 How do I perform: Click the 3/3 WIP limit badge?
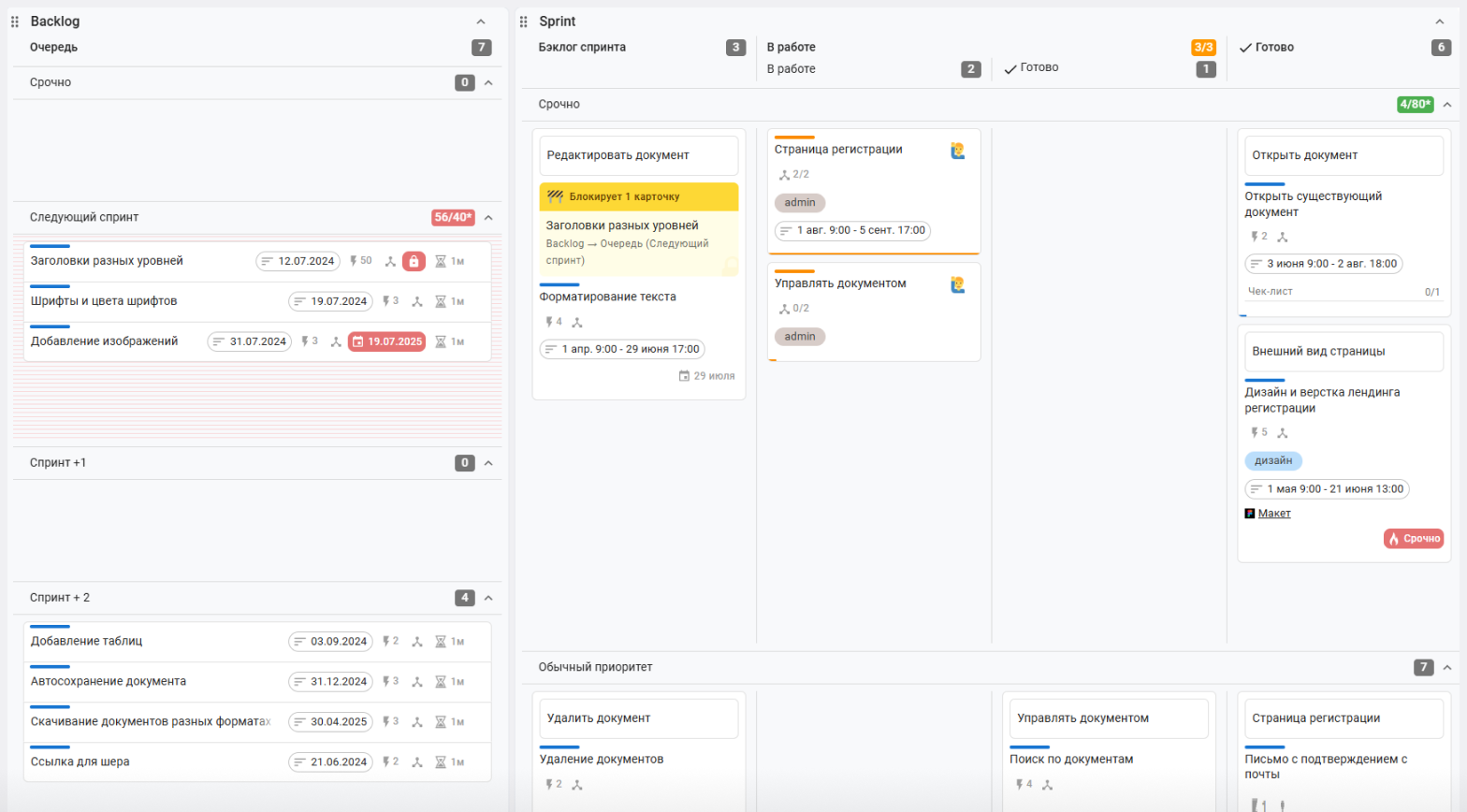pyautogui.click(x=1203, y=48)
